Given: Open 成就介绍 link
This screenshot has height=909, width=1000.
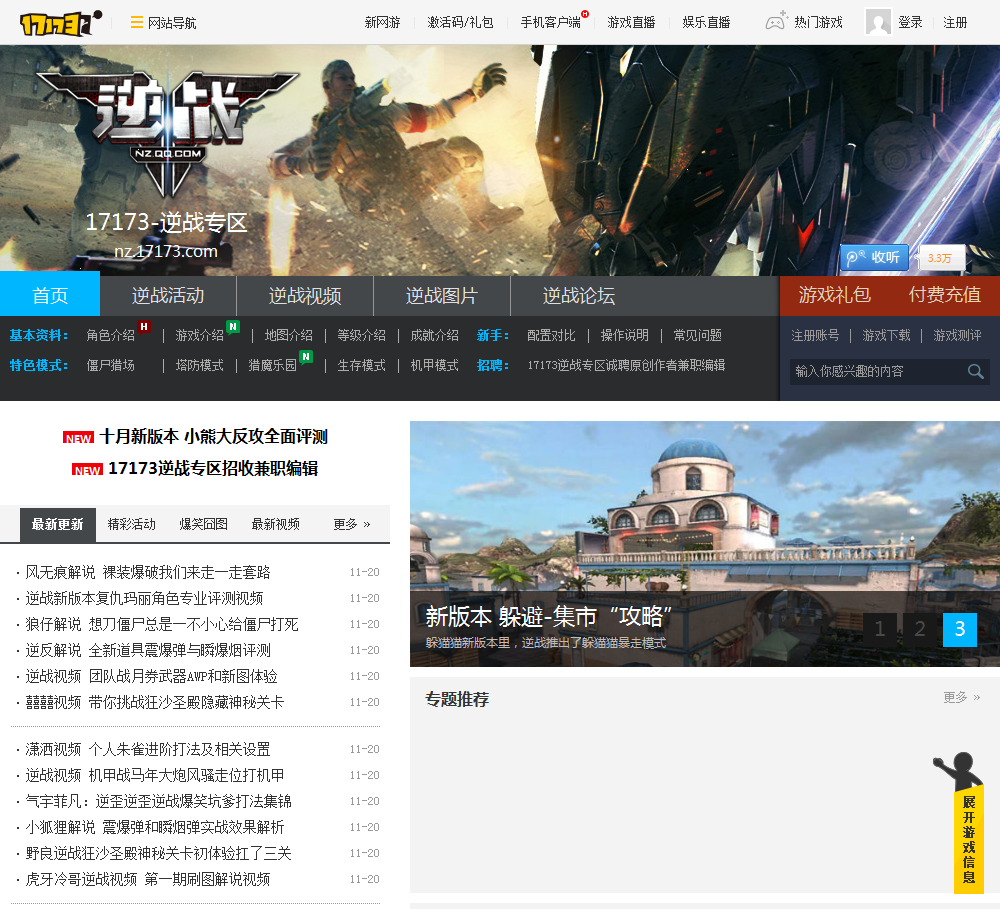Looking at the screenshot, I should [434, 335].
